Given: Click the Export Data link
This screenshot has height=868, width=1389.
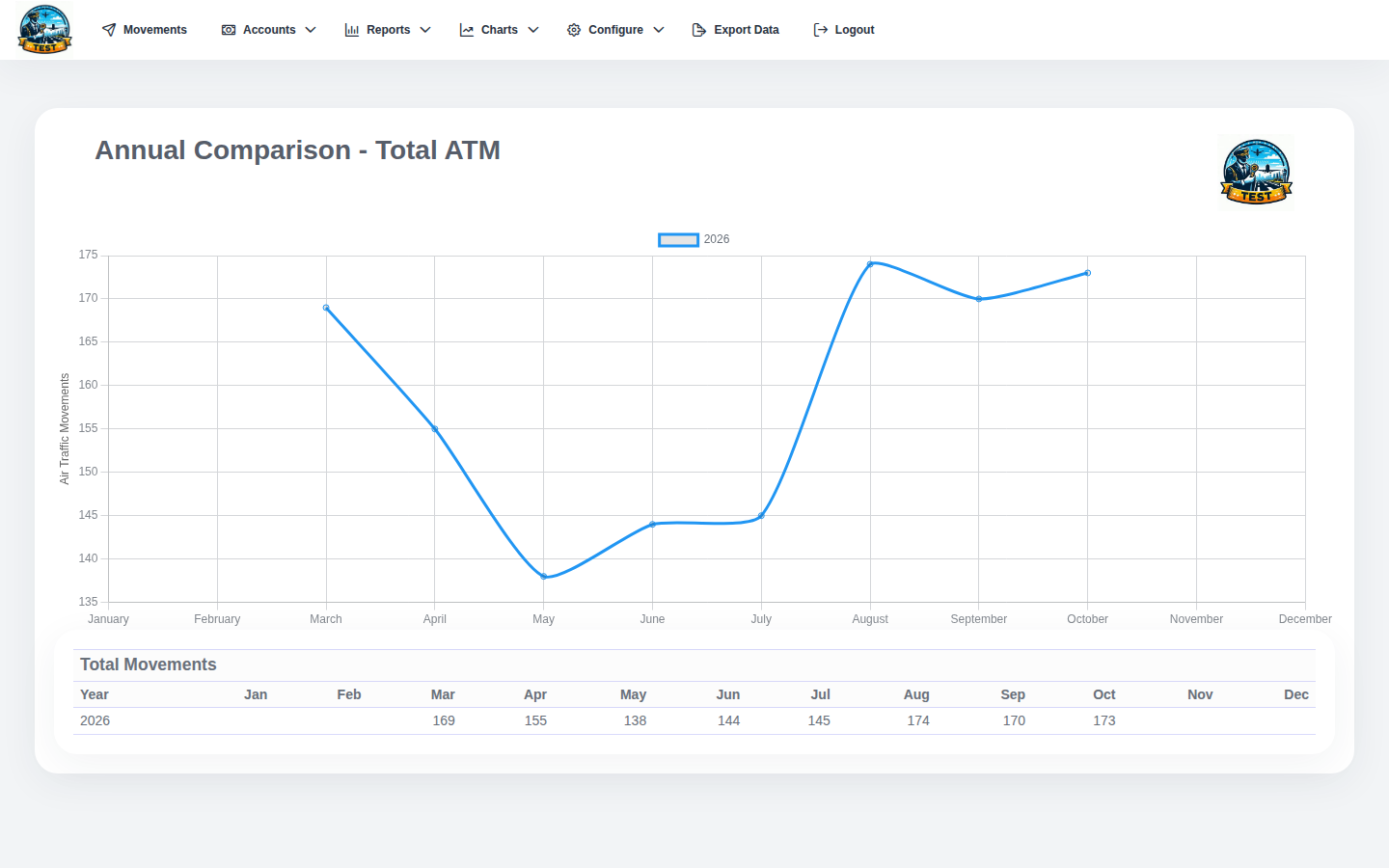Looking at the screenshot, I should (x=736, y=30).
